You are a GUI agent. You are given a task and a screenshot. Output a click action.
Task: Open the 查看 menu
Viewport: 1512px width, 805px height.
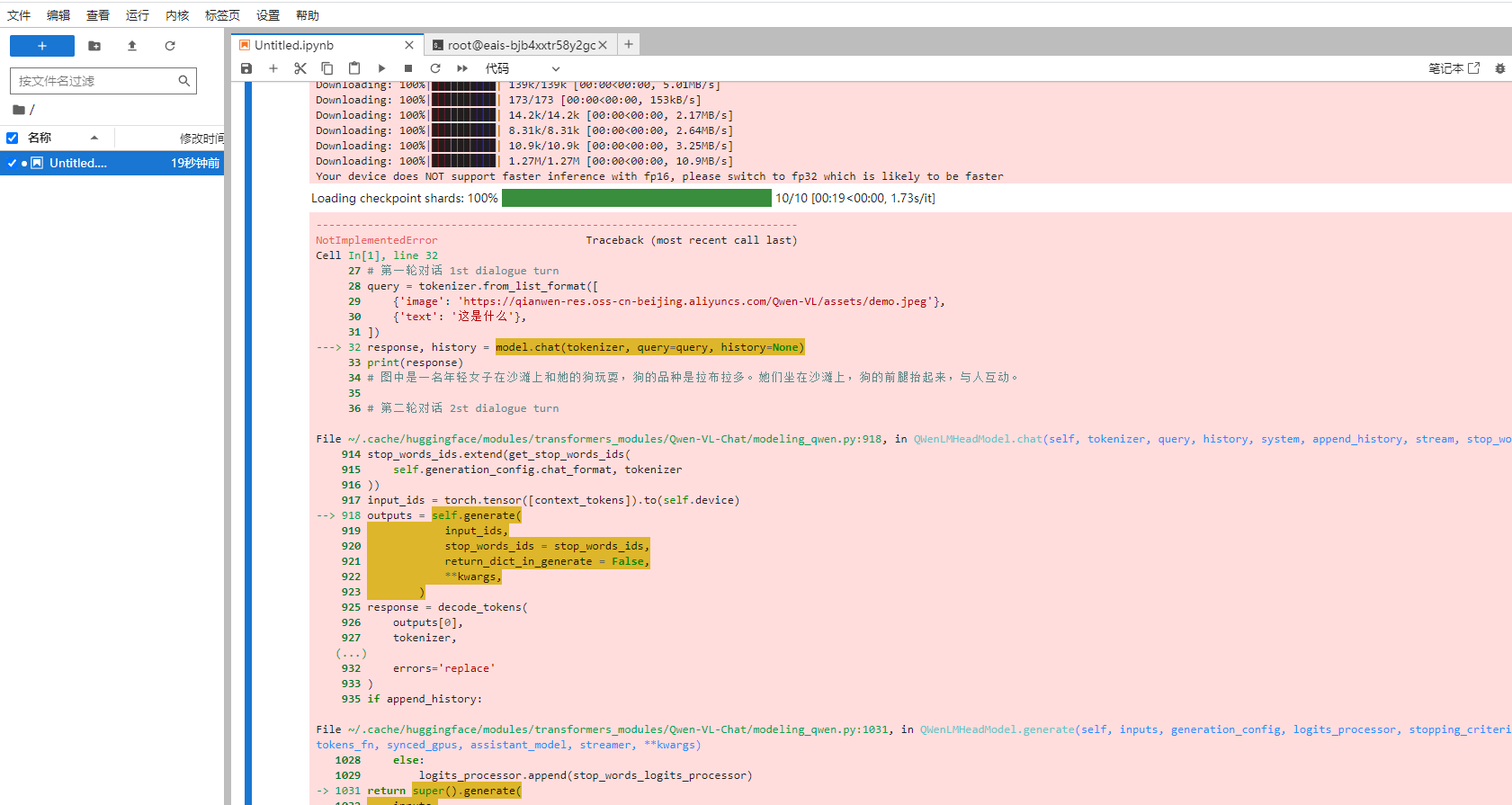(98, 15)
